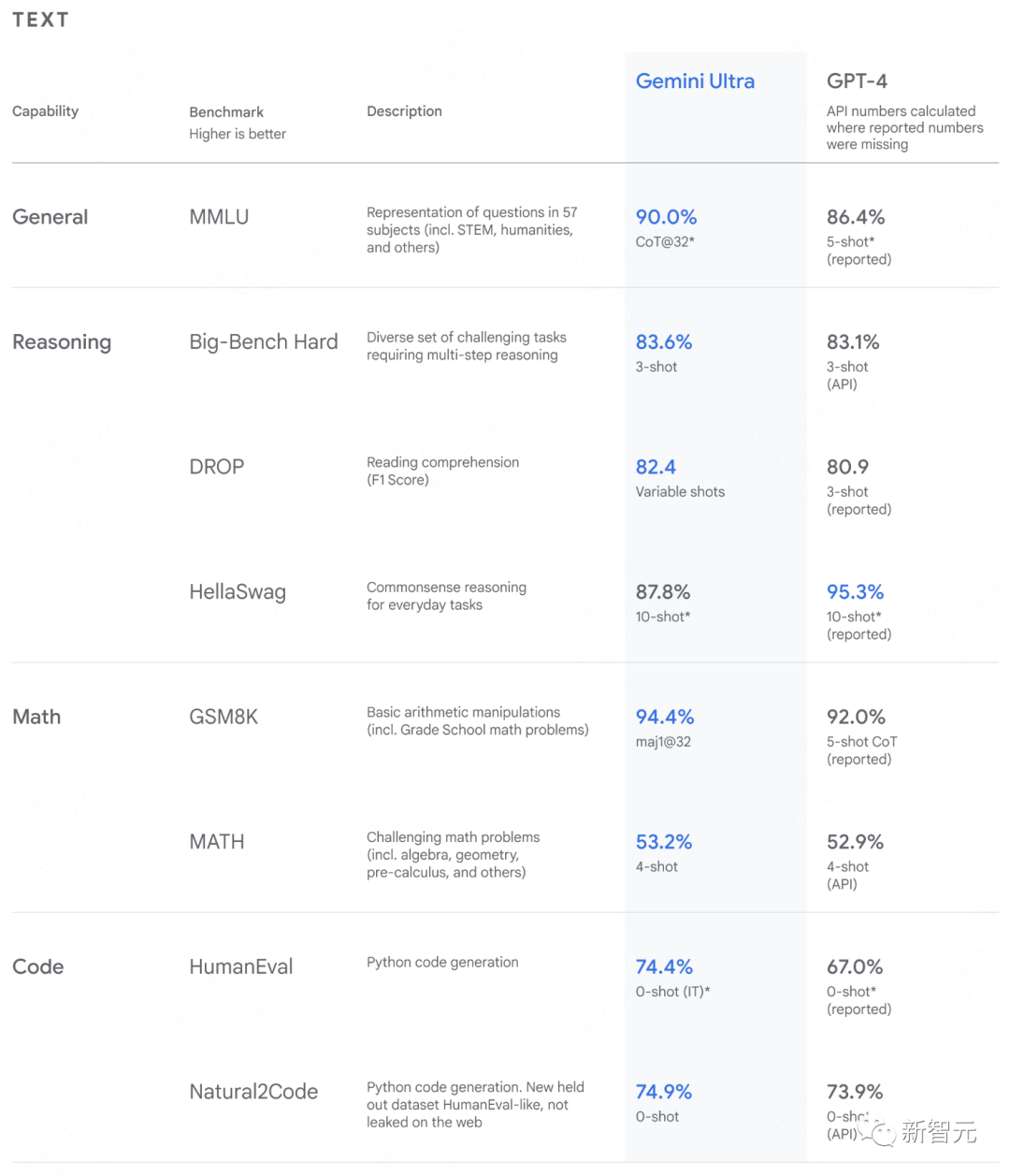The height and width of the screenshot is (1176, 1010).
Task: Select the GSM8K benchmark label
Action: click(x=224, y=718)
